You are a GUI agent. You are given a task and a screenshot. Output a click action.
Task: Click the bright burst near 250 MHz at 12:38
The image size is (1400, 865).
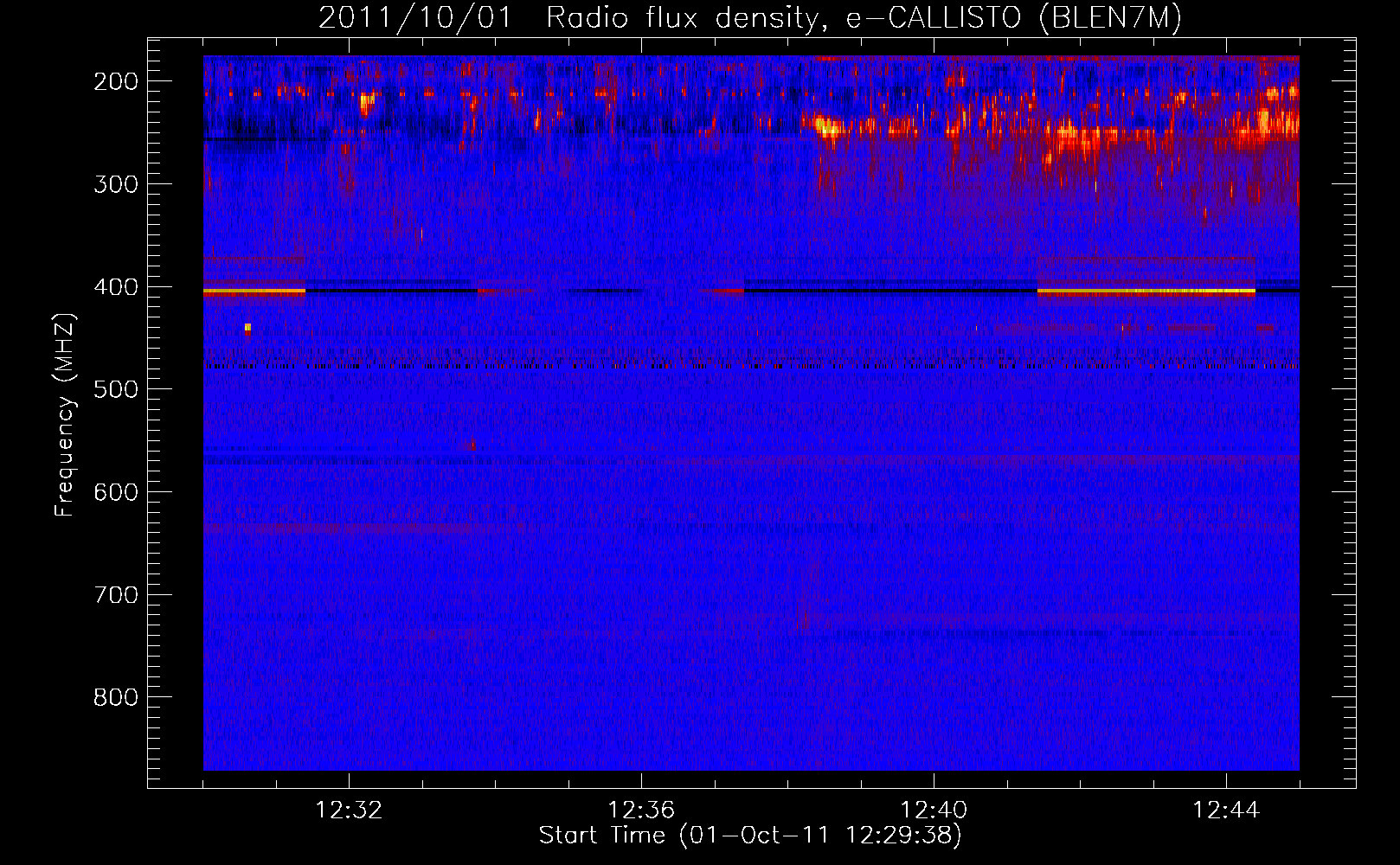(829, 129)
